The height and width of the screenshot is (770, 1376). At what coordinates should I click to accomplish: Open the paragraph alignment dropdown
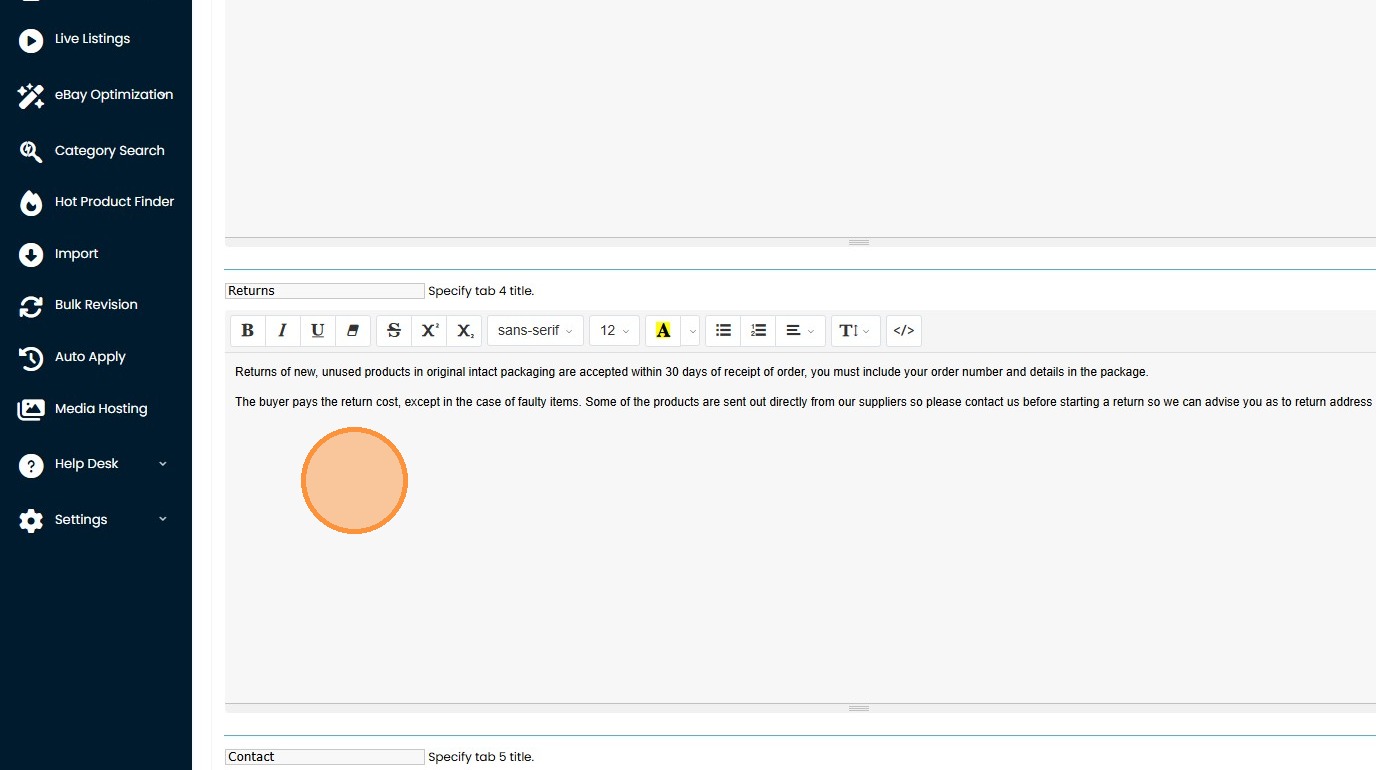800,331
